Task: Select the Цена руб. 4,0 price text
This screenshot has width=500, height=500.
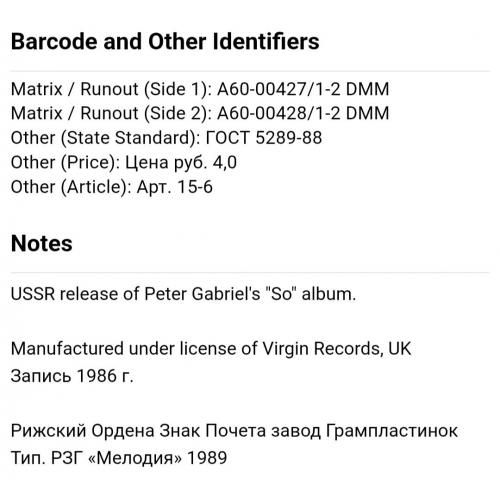Action: coord(181,163)
